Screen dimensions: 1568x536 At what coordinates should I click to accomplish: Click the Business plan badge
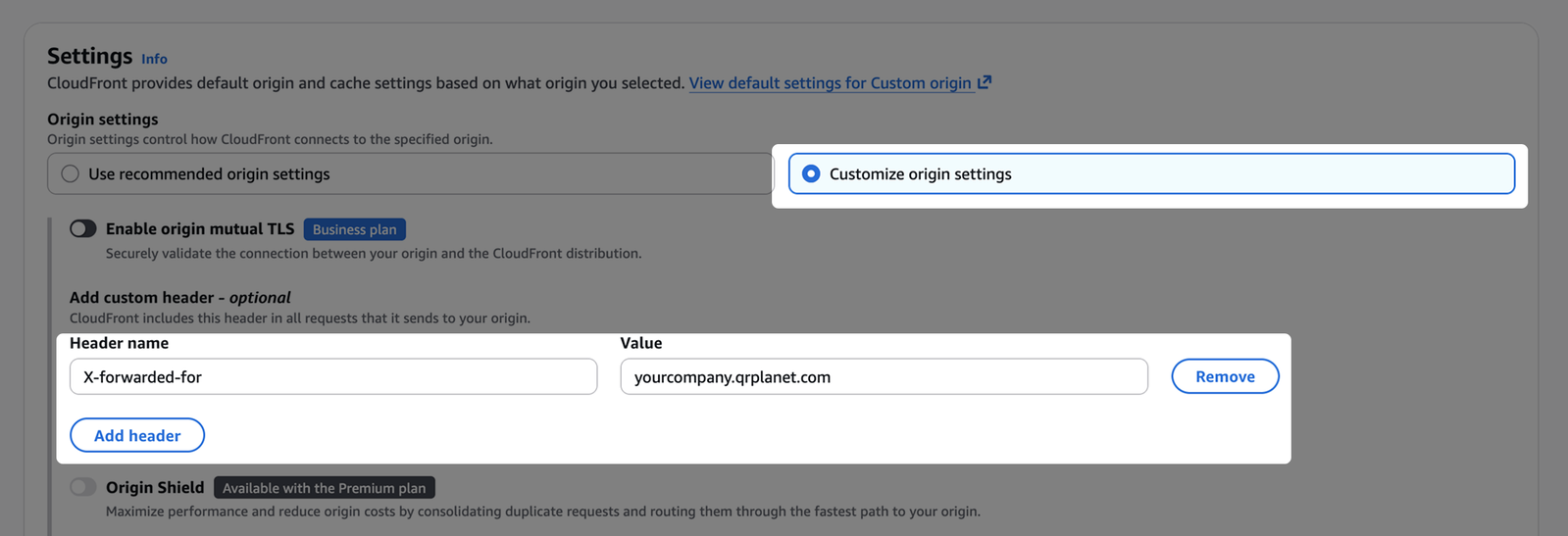[355, 229]
